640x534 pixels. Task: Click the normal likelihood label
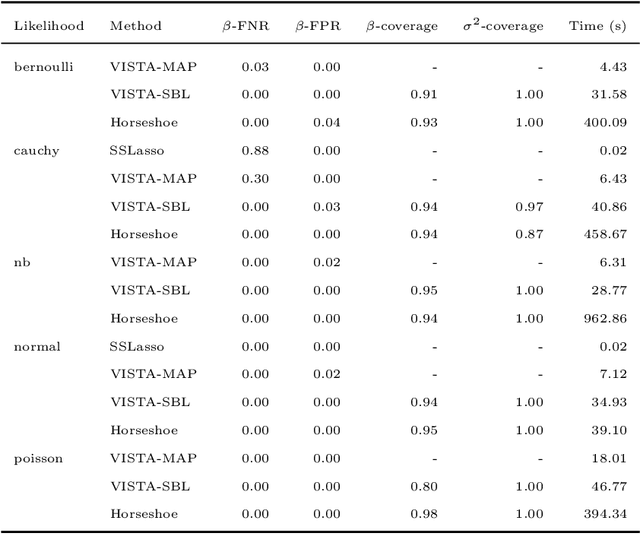tap(36, 346)
